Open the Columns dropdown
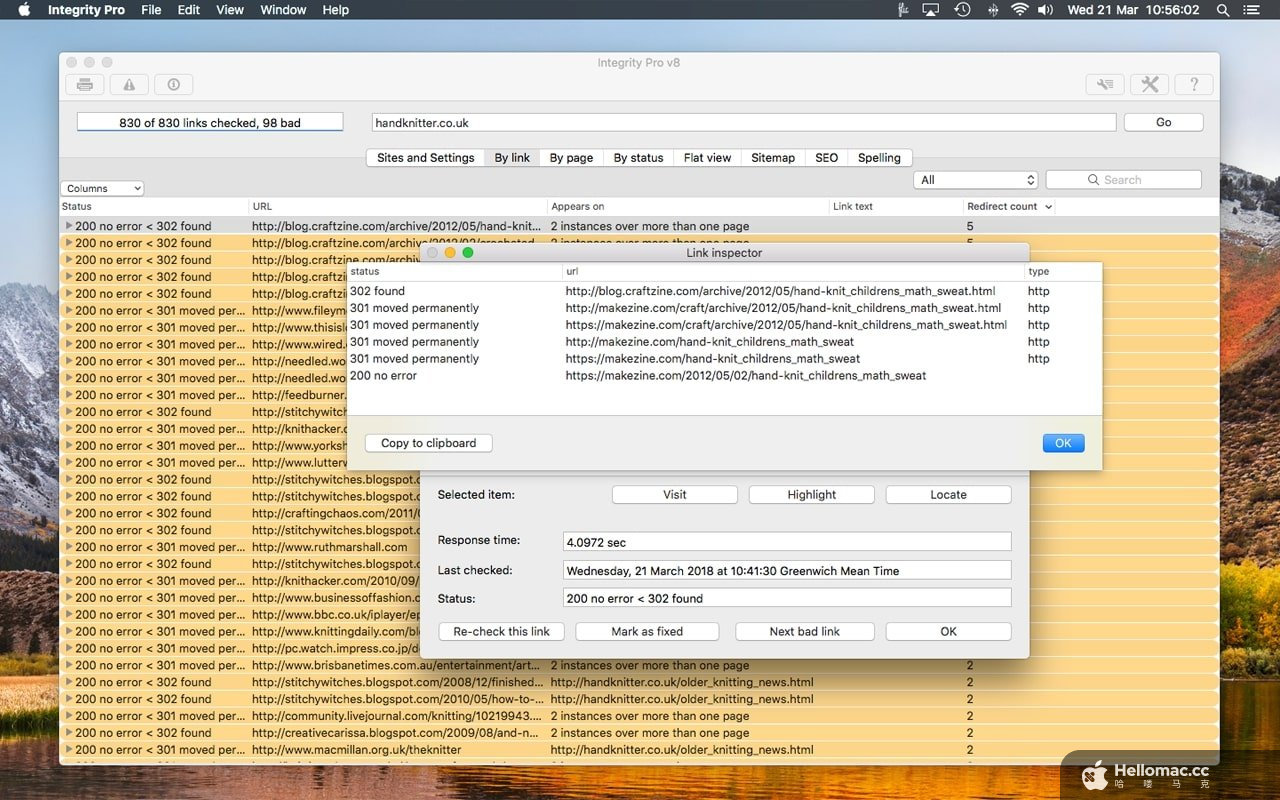Viewport: 1280px width, 800px height. pyautogui.click(x=102, y=188)
